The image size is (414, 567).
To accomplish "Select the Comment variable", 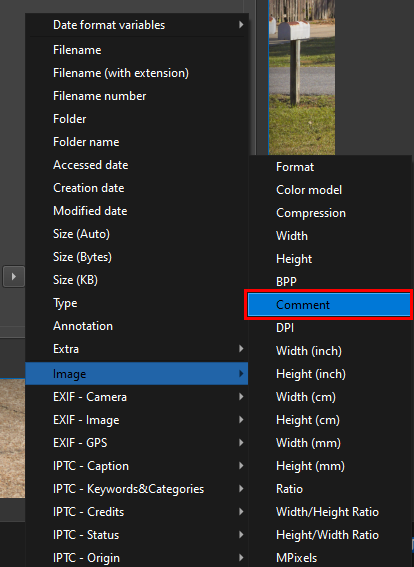I will point(329,304).
